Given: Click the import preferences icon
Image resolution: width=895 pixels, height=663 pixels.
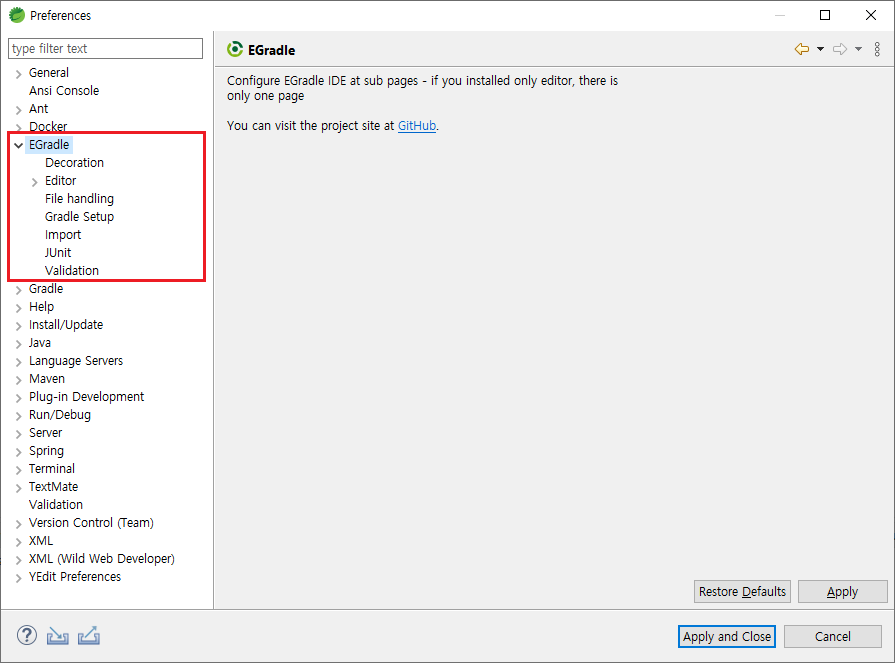Looking at the screenshot, I should pos(58,636).
